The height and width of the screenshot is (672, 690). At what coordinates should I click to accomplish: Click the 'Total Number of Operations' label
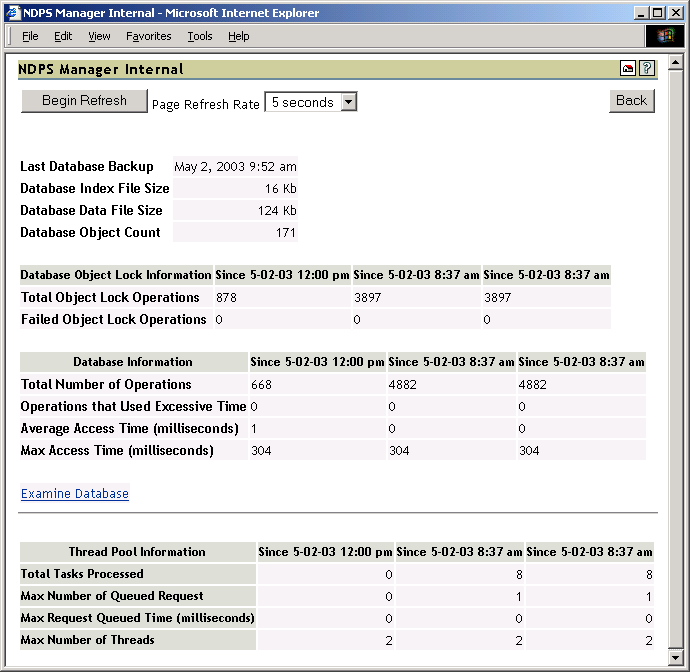(x=106, y=385)
